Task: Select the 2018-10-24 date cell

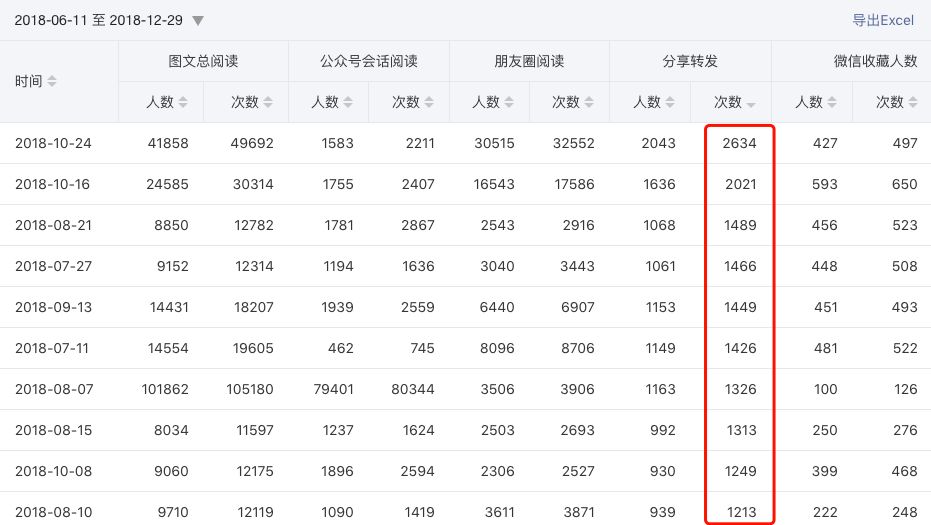Action: [x=53, y=143]
